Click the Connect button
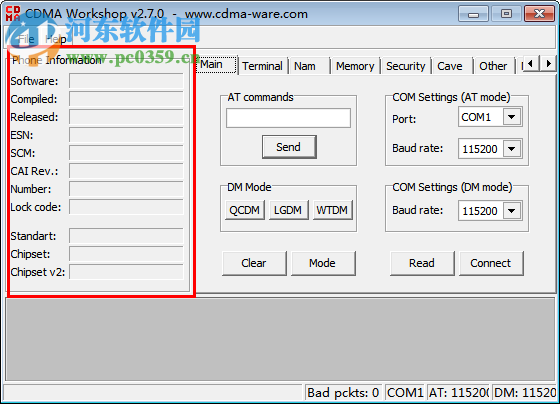Viewport: 560px width, 404px height. pos(491,263)
